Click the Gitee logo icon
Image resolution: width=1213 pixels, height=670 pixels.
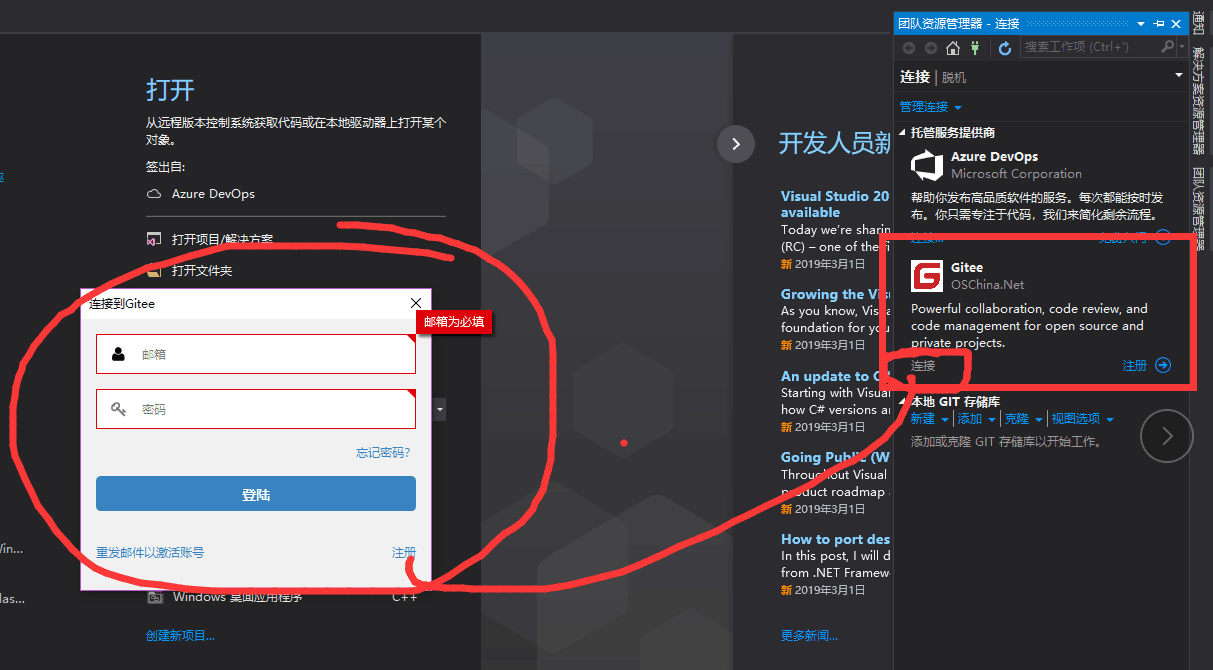tap(927, 276)
